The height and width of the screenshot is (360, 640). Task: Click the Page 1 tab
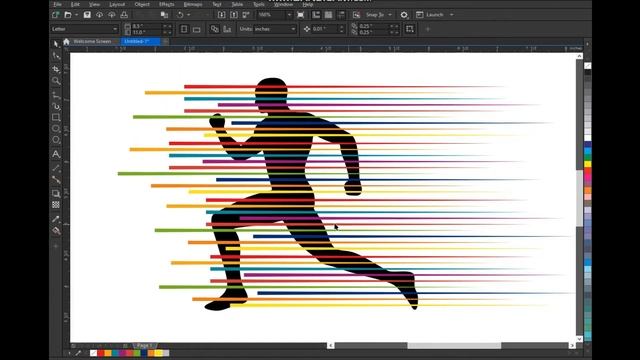coord(144,346)
